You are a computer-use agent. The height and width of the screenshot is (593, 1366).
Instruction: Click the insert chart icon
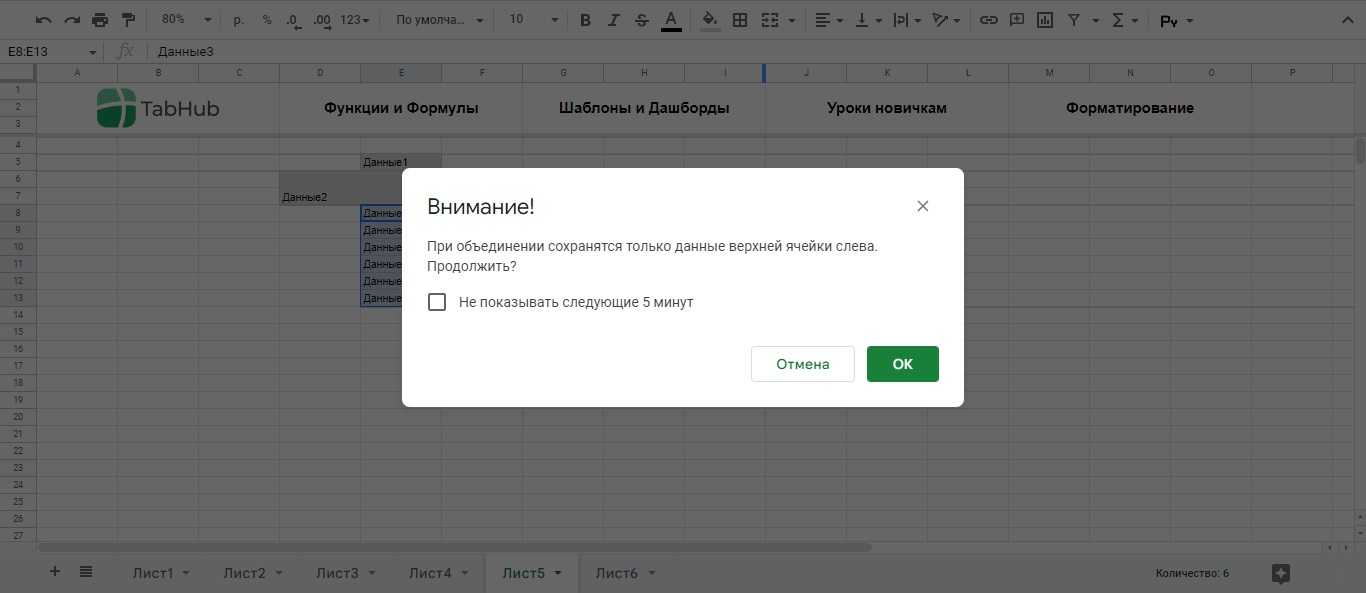[1045, 20]
